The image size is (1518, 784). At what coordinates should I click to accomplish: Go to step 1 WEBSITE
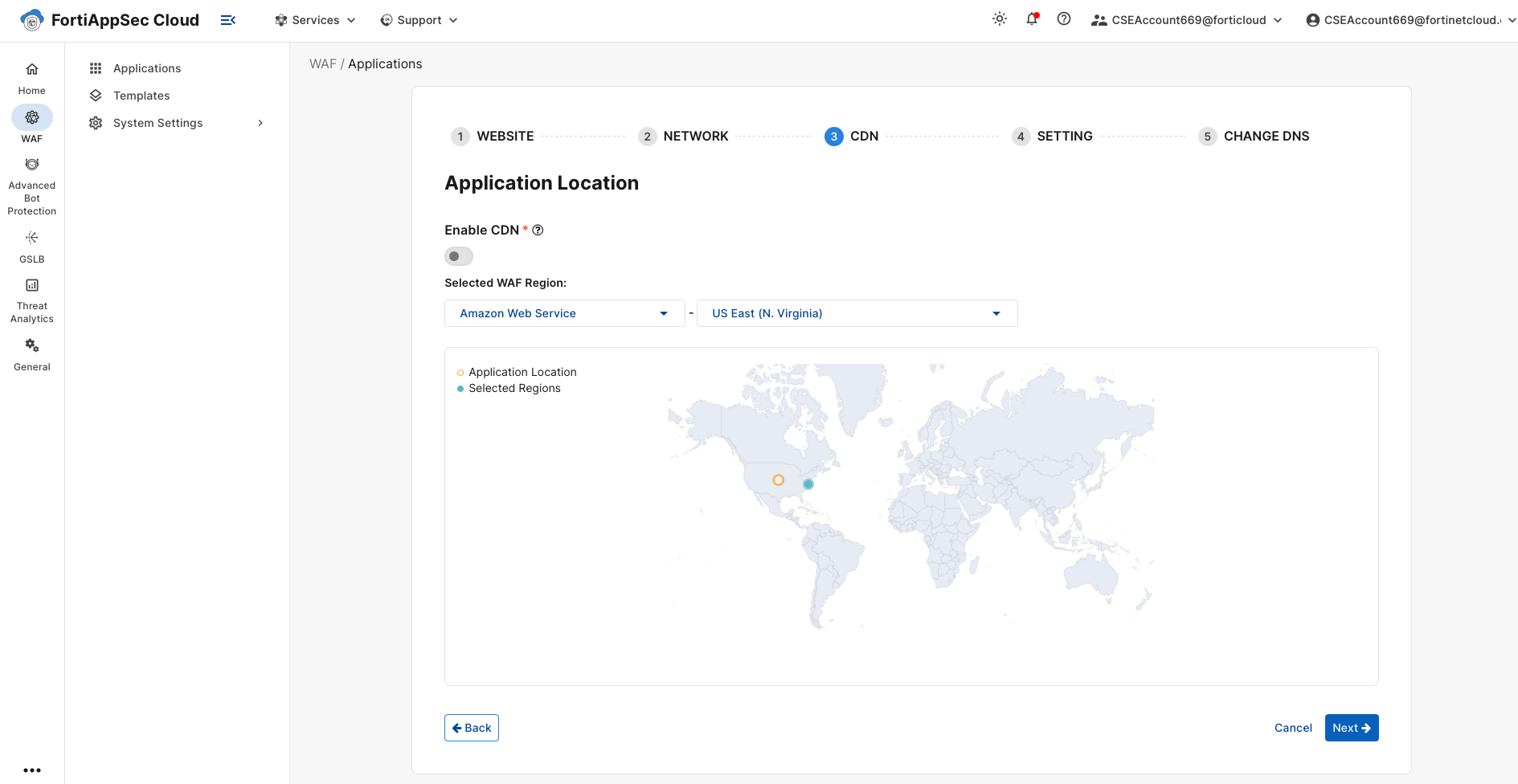(493, 137)
